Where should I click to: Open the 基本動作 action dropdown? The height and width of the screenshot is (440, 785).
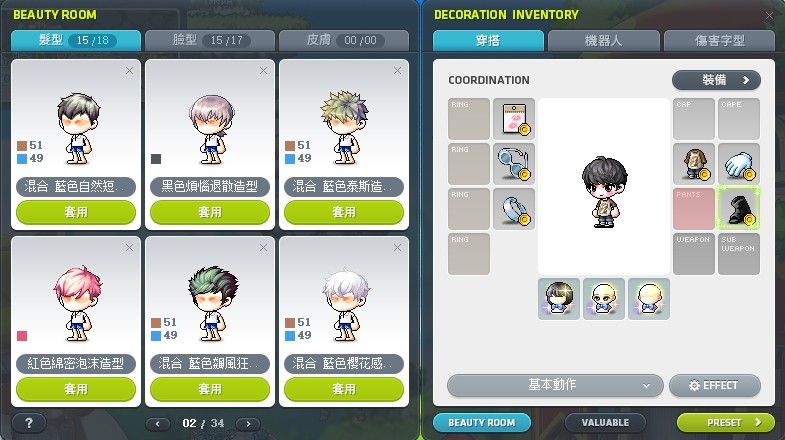[x=555, y=385]
